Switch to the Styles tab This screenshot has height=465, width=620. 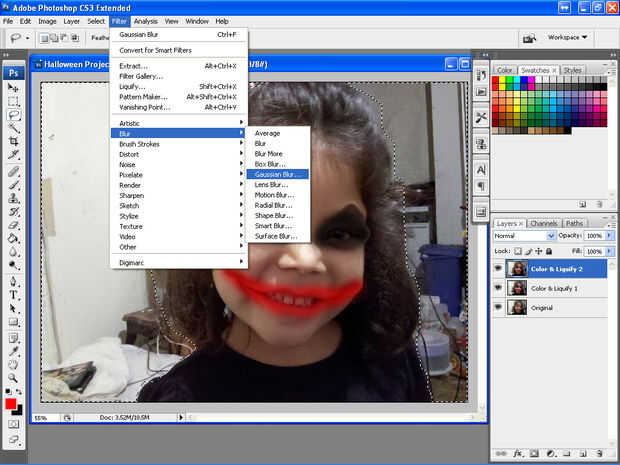coord(572,70)
